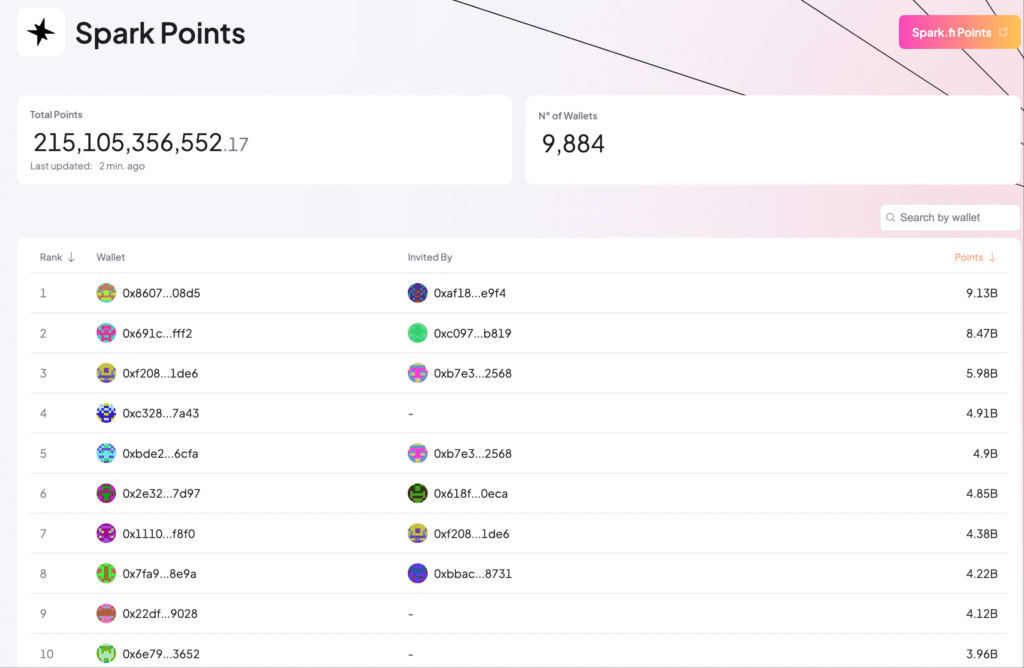This screenshot has width=1024, height=668.
Task: Click the Last updated 2 min. ago text
Action: click(88, 166)
